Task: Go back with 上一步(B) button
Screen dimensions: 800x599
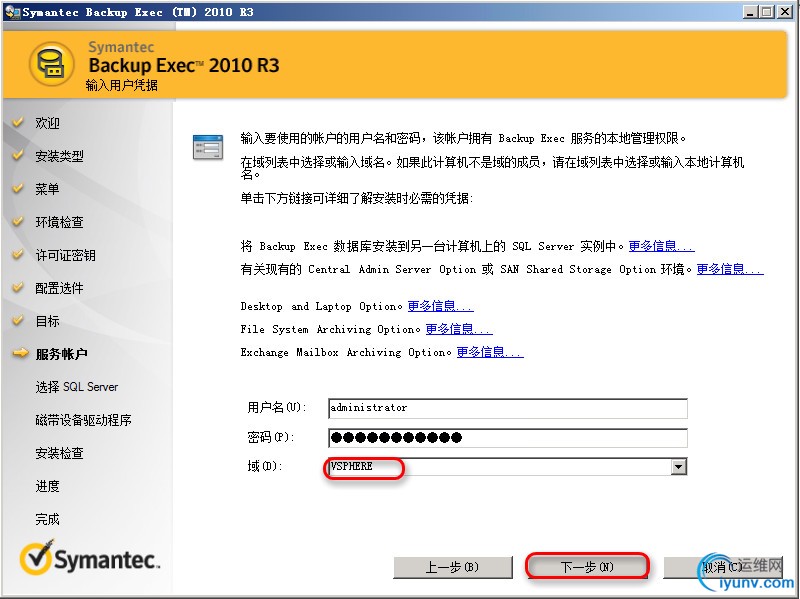Action: 453,567
